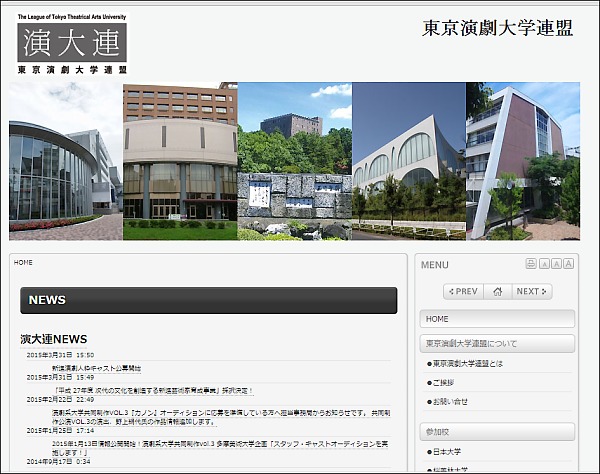
Task: Click the 東京演劇大学連盟 site title
Action: tap(497, 28)
